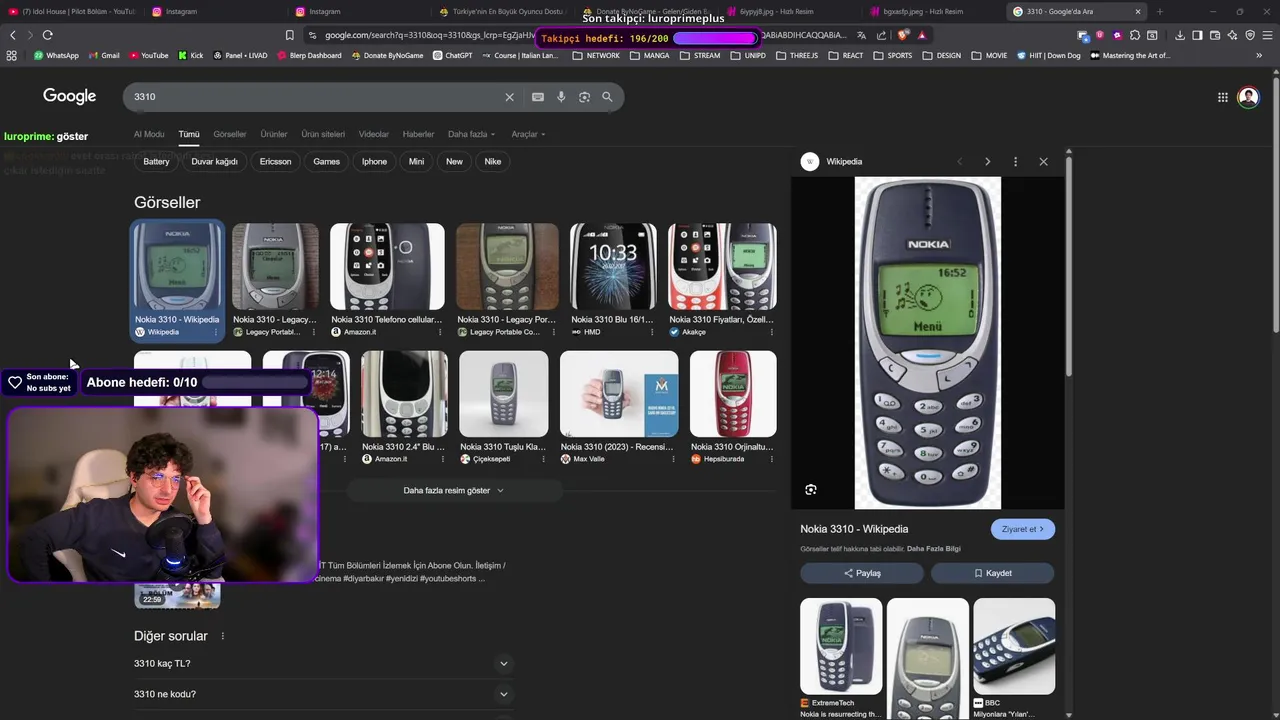Search by image with Google Lens
This screenshot has height=720, width=1280.
(584, 97)
